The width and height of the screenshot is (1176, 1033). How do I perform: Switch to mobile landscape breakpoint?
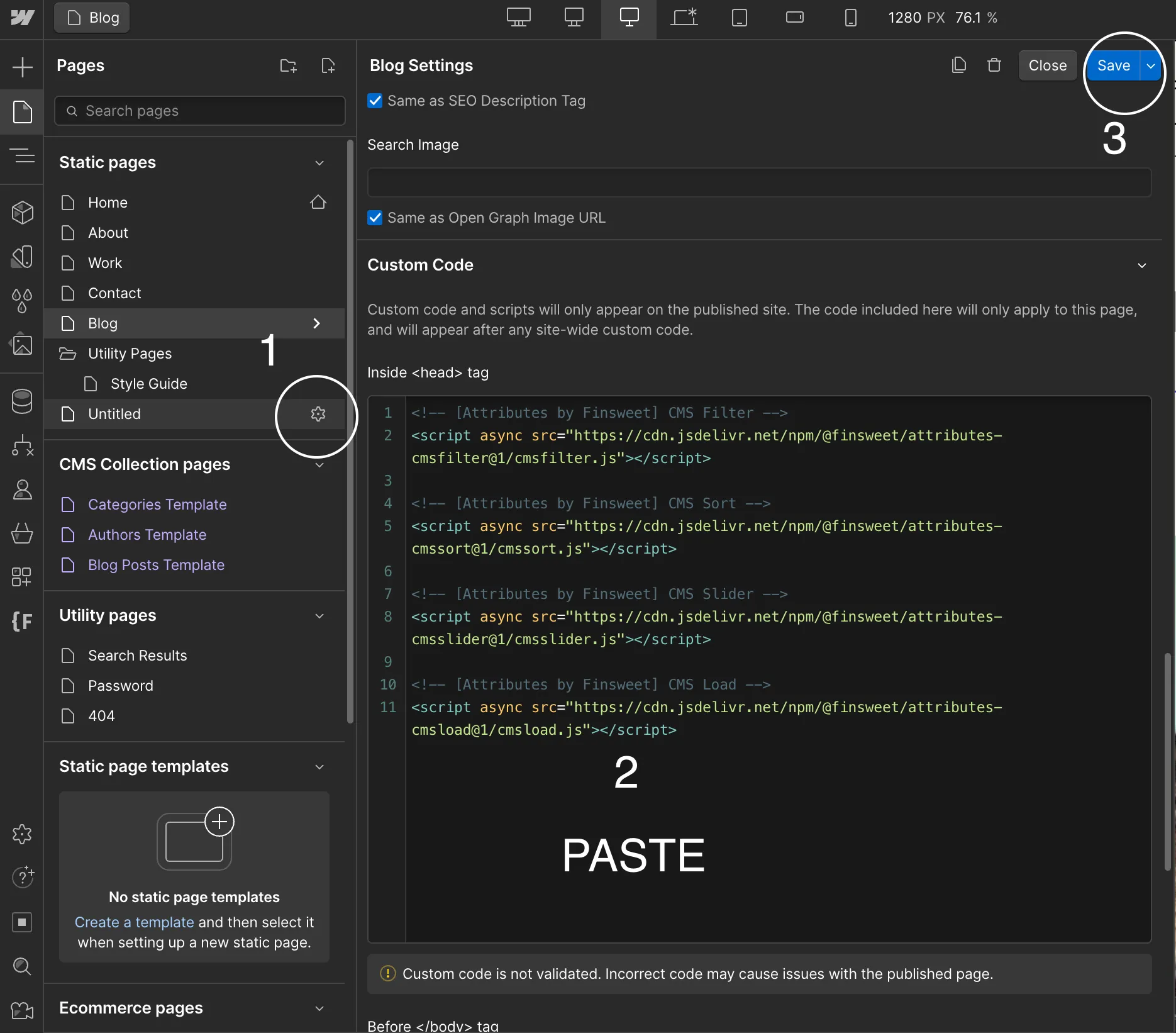(x=795, y=18)
